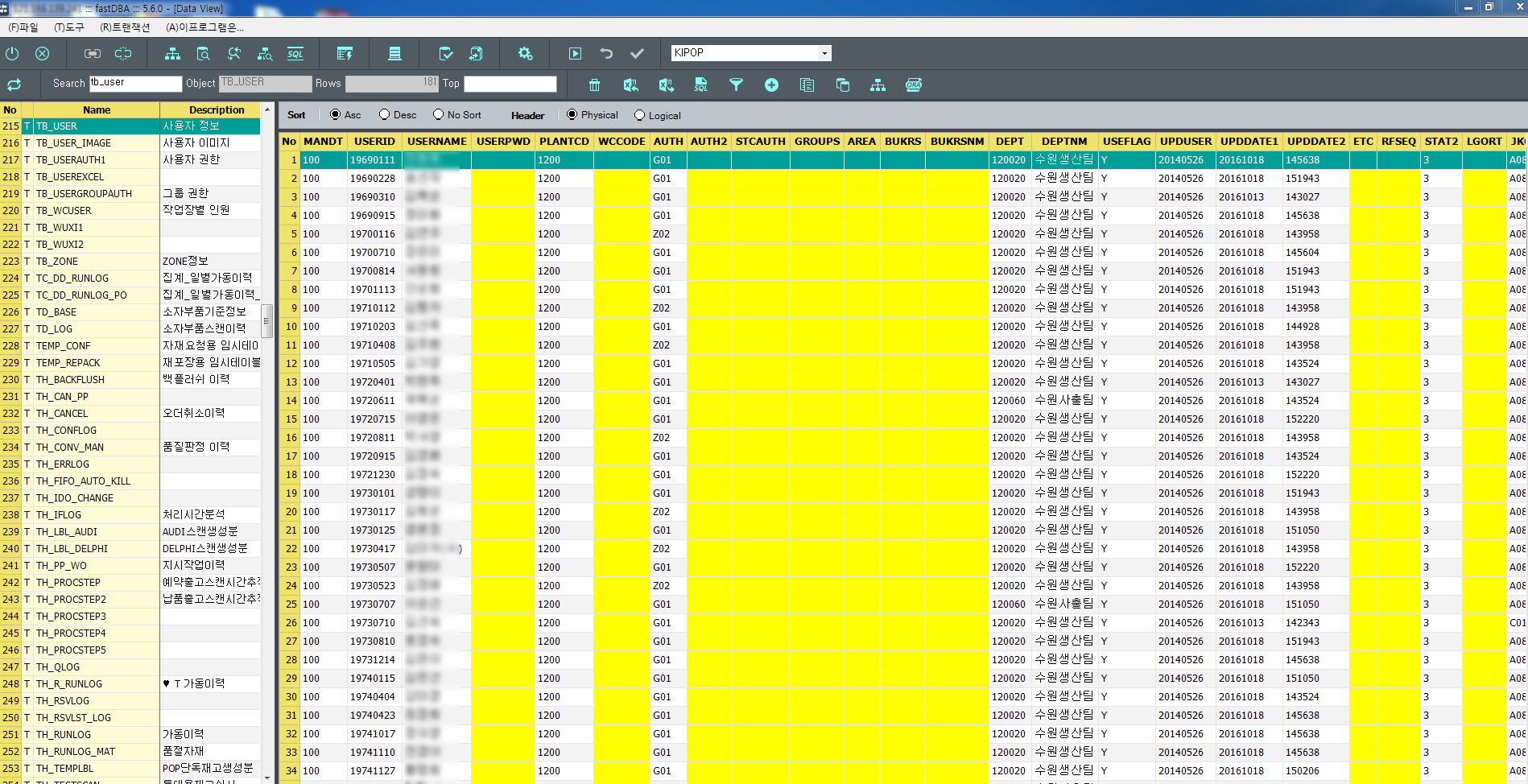Open the object hierarchy tree icon
The width and height of the screenshot is (1528, 784).
[x=172, y=53]
